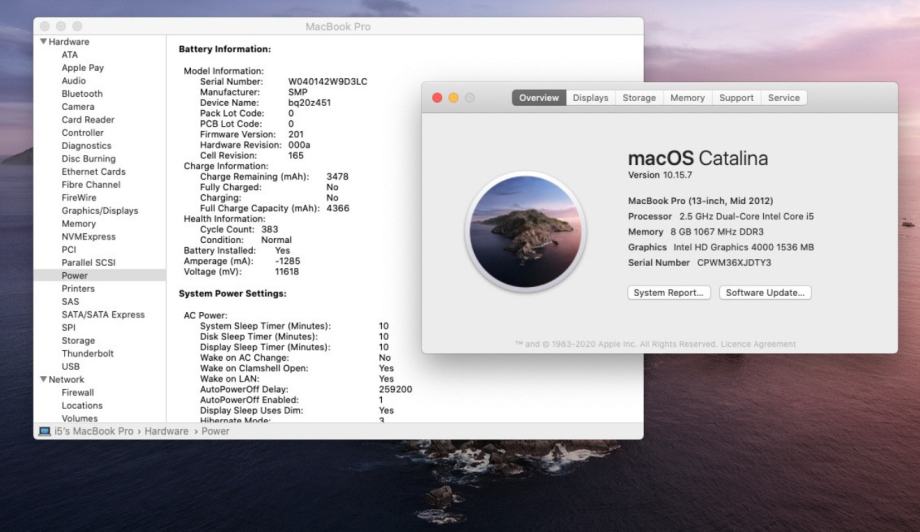Select the Memory tab
This screenshot has width=920, height=532.
pyautogui.click(x=687, y=98)
